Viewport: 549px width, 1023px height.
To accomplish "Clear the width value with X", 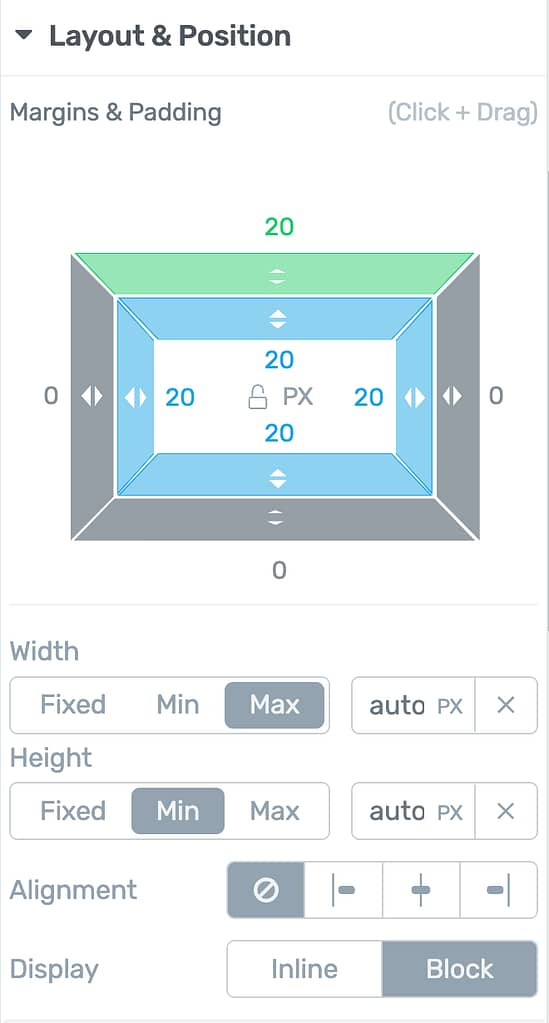I will click(506, 705).
